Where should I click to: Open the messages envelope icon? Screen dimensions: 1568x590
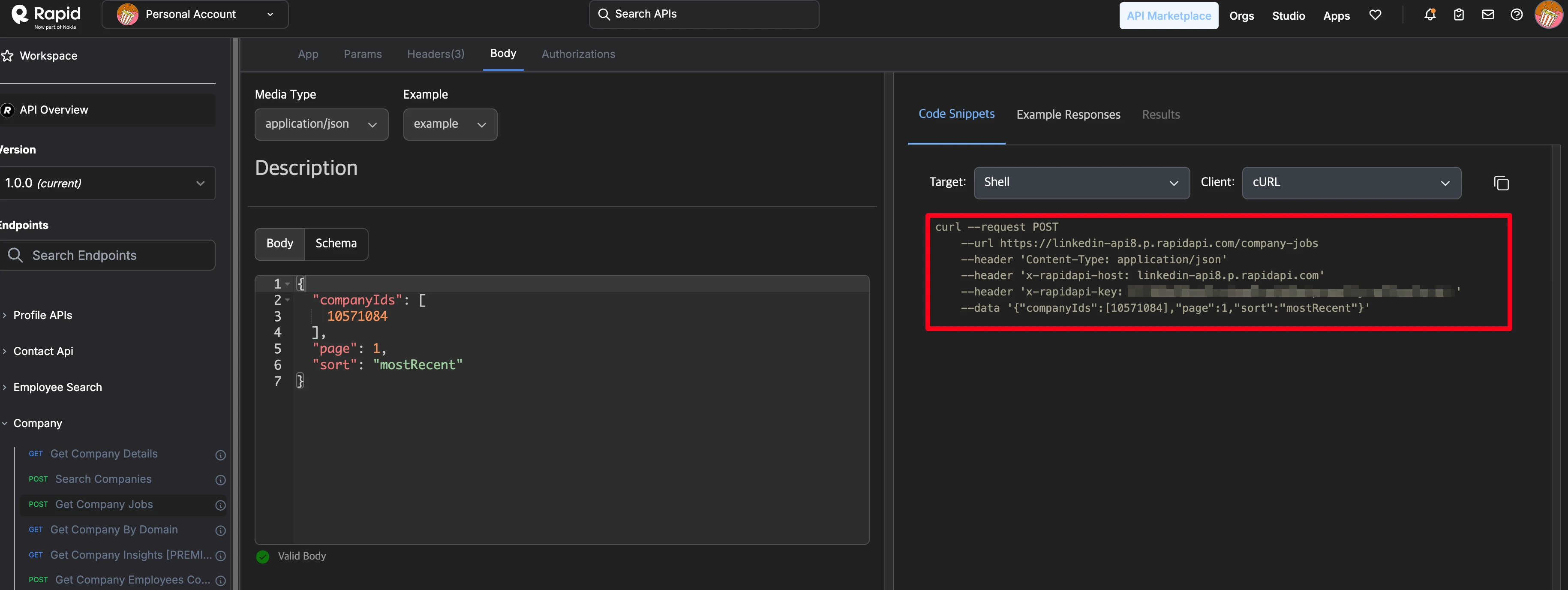1488,15
